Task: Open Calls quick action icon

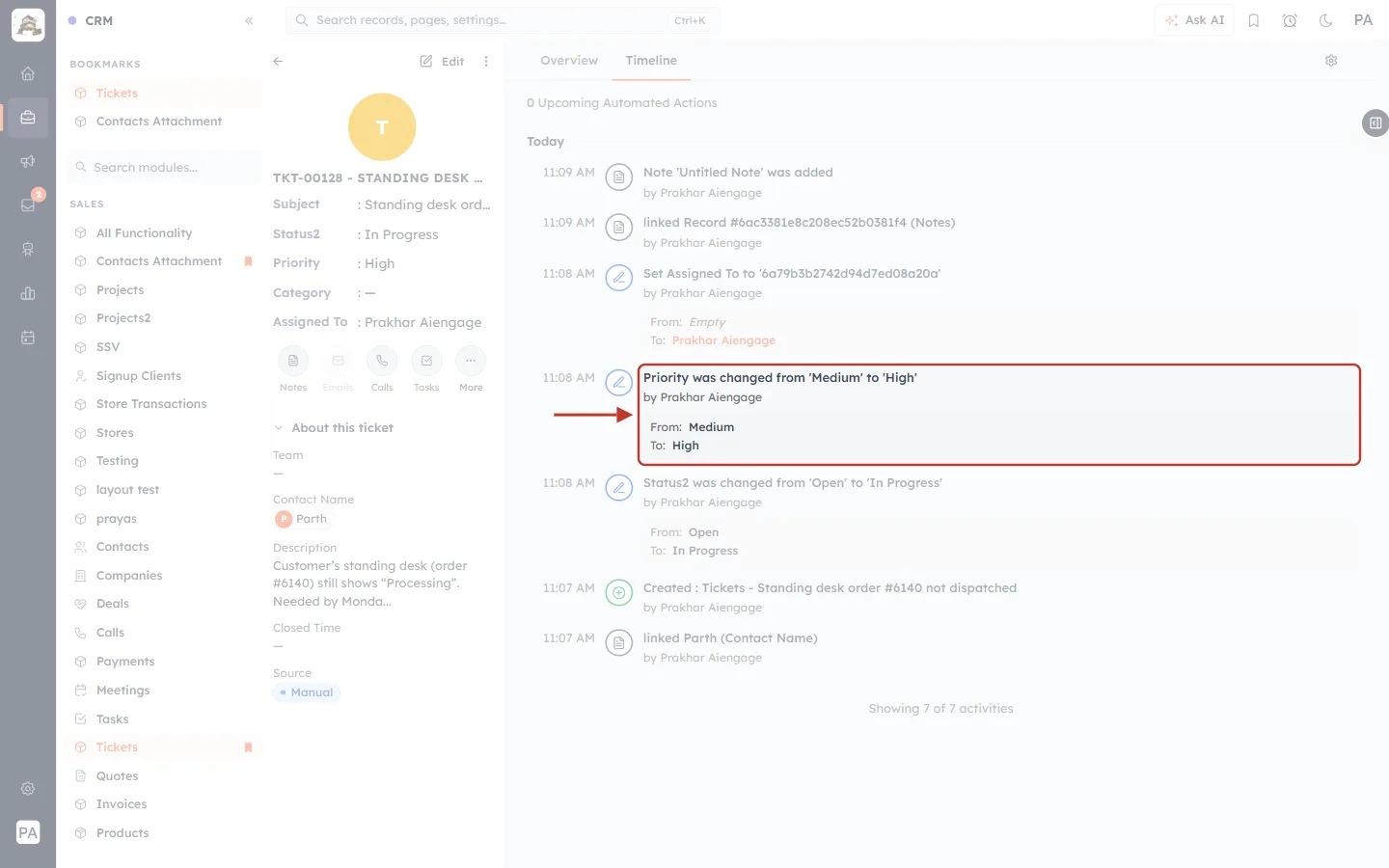Action: click(382, 361)
